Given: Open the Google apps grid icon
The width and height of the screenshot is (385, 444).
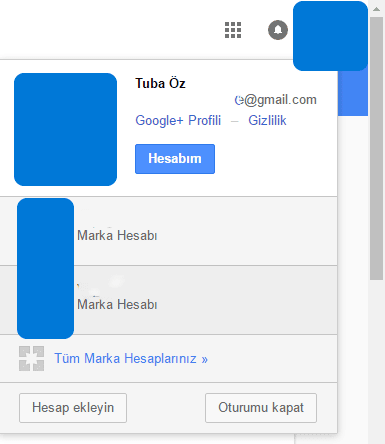Looking at the screenshot, I should (x=233, y=30).
